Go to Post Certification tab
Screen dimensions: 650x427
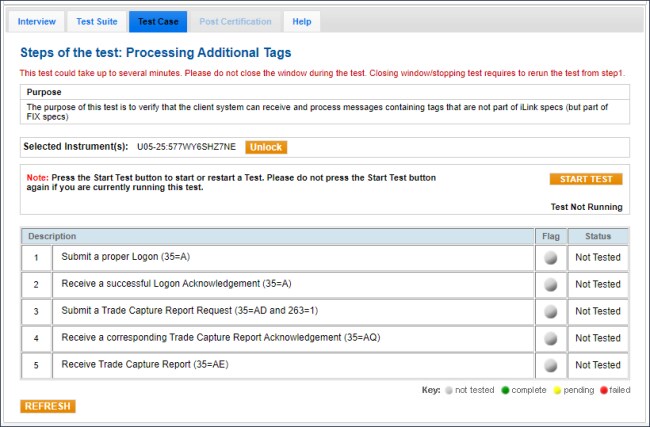click(235, 22)
